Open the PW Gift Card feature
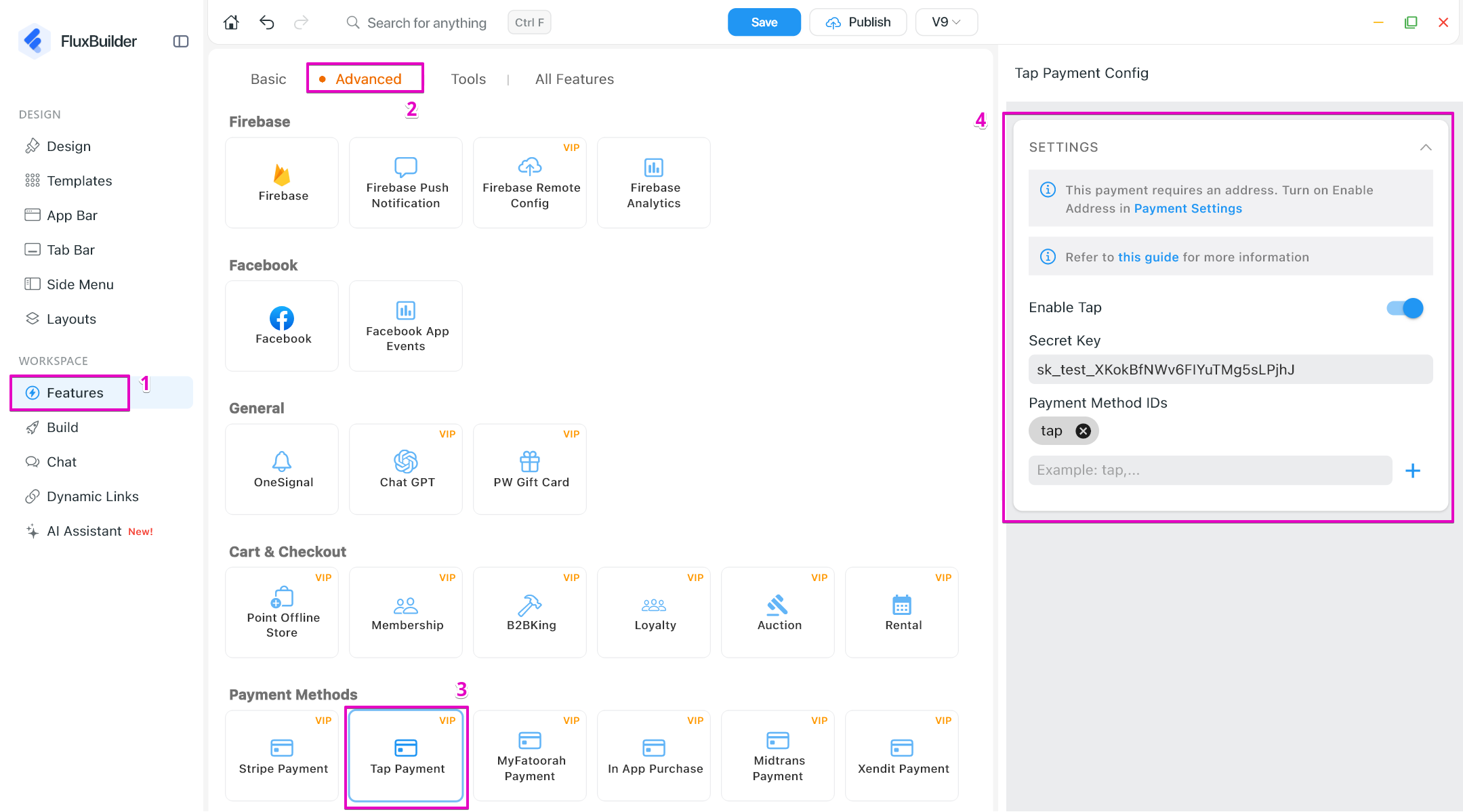The height and width of the screenshot is (812, 1463). (x=530, y=469)
